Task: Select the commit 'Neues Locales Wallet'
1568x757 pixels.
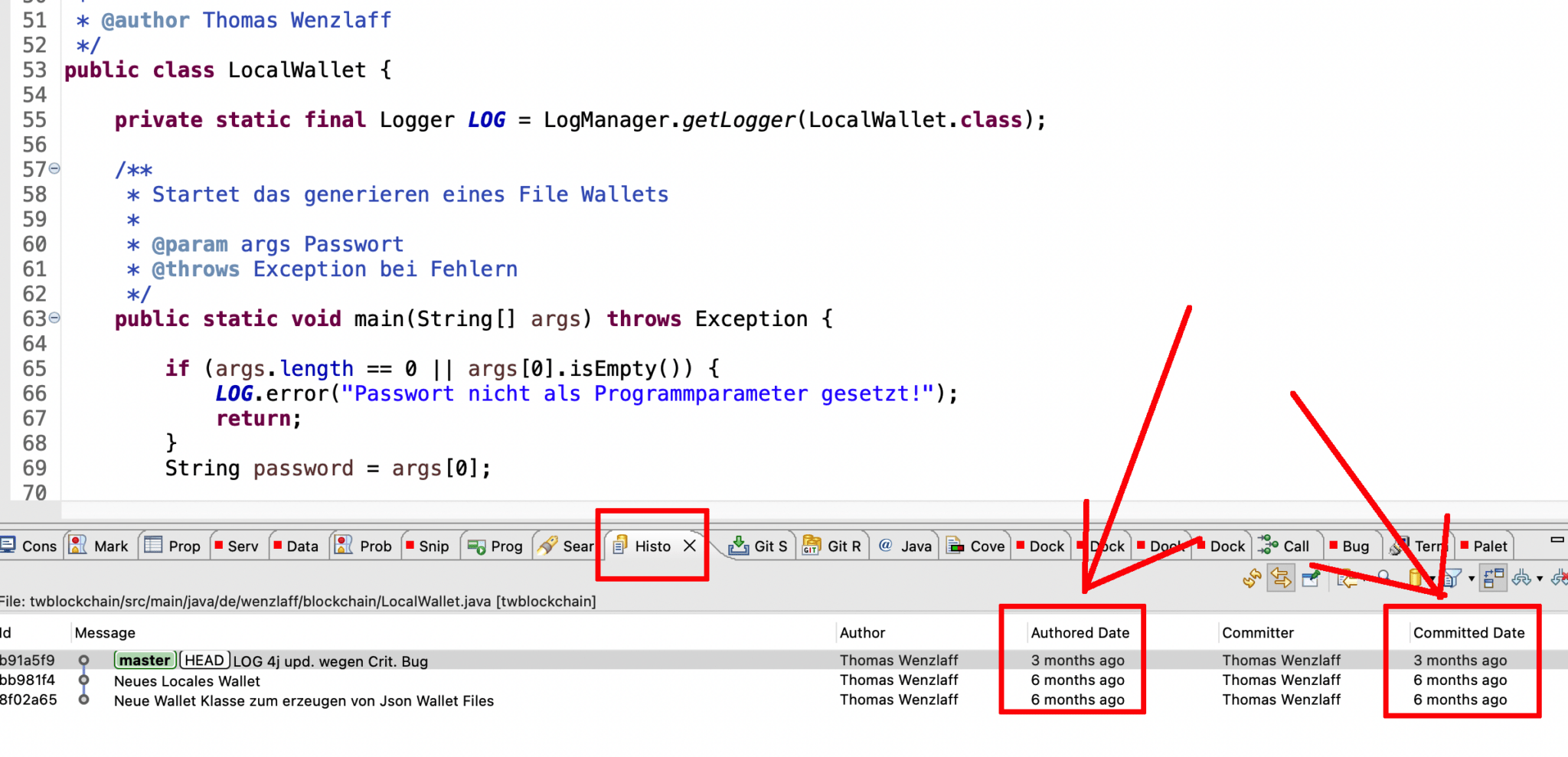Action: pos(186,680)
